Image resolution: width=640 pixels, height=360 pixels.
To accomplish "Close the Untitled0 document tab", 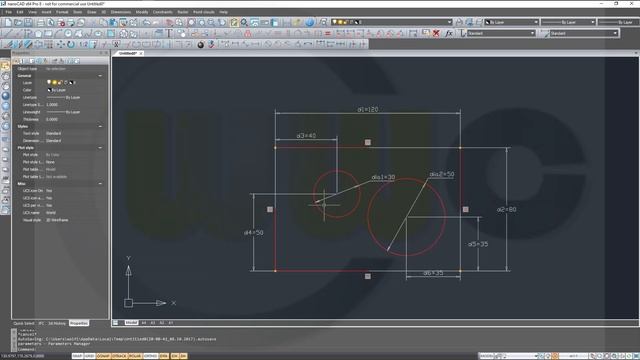I will pos(141,53).
